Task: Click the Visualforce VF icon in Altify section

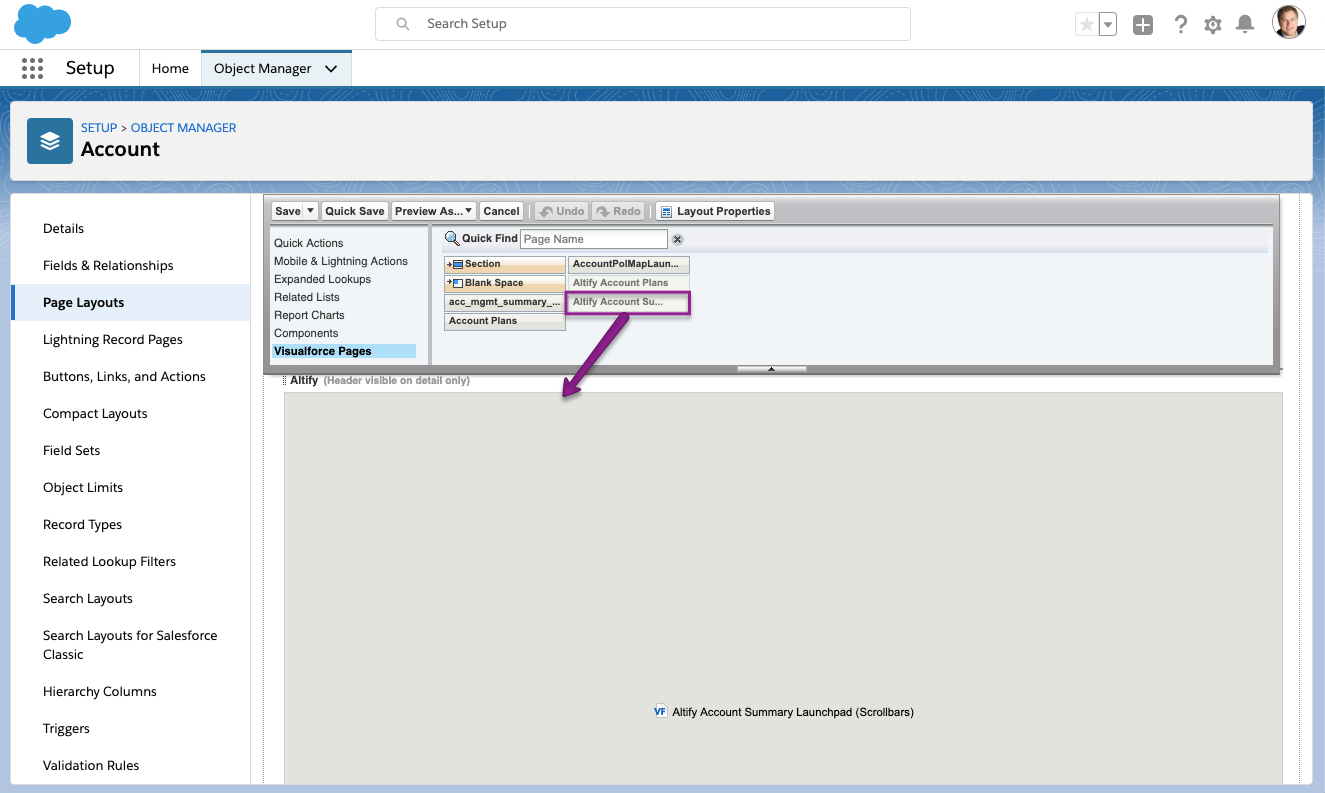Action: click(660, 712)
